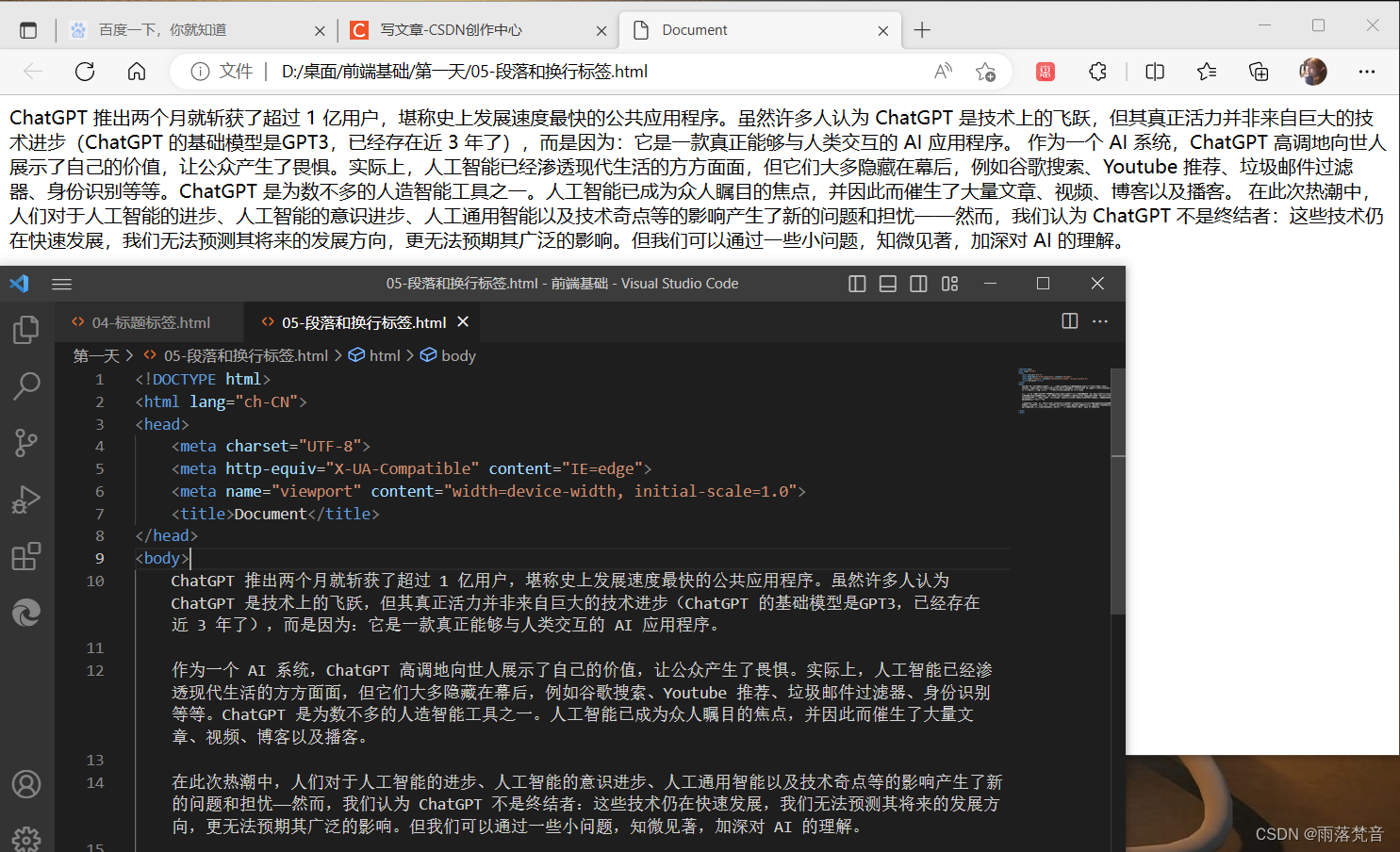Open the Explorer view in VS Code
This screenshot has height=852, width=1400.
click(26, 330)
